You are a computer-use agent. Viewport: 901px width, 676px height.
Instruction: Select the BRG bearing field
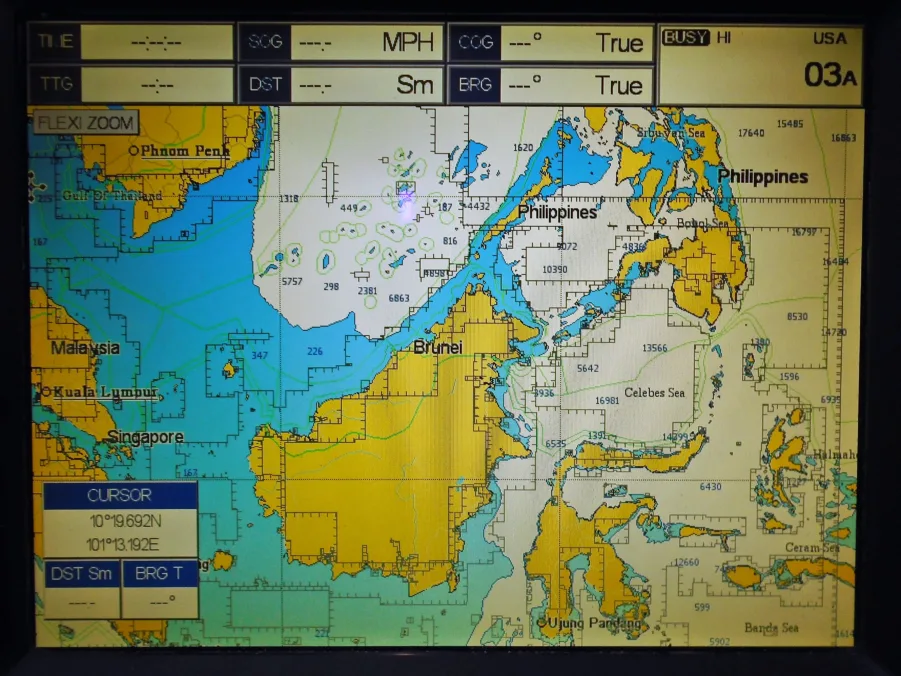(476, 84)
